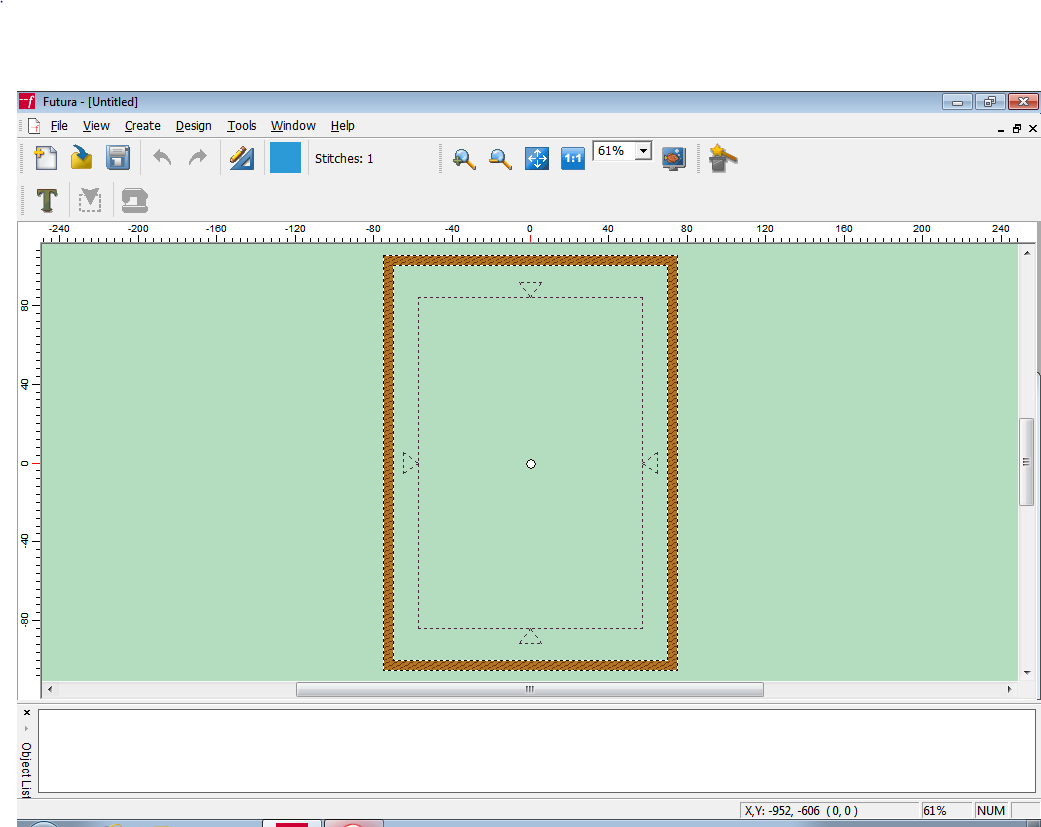Set view to 1:1 actual size
Viewport: 1041px width, 827px height.
(572, 159)
